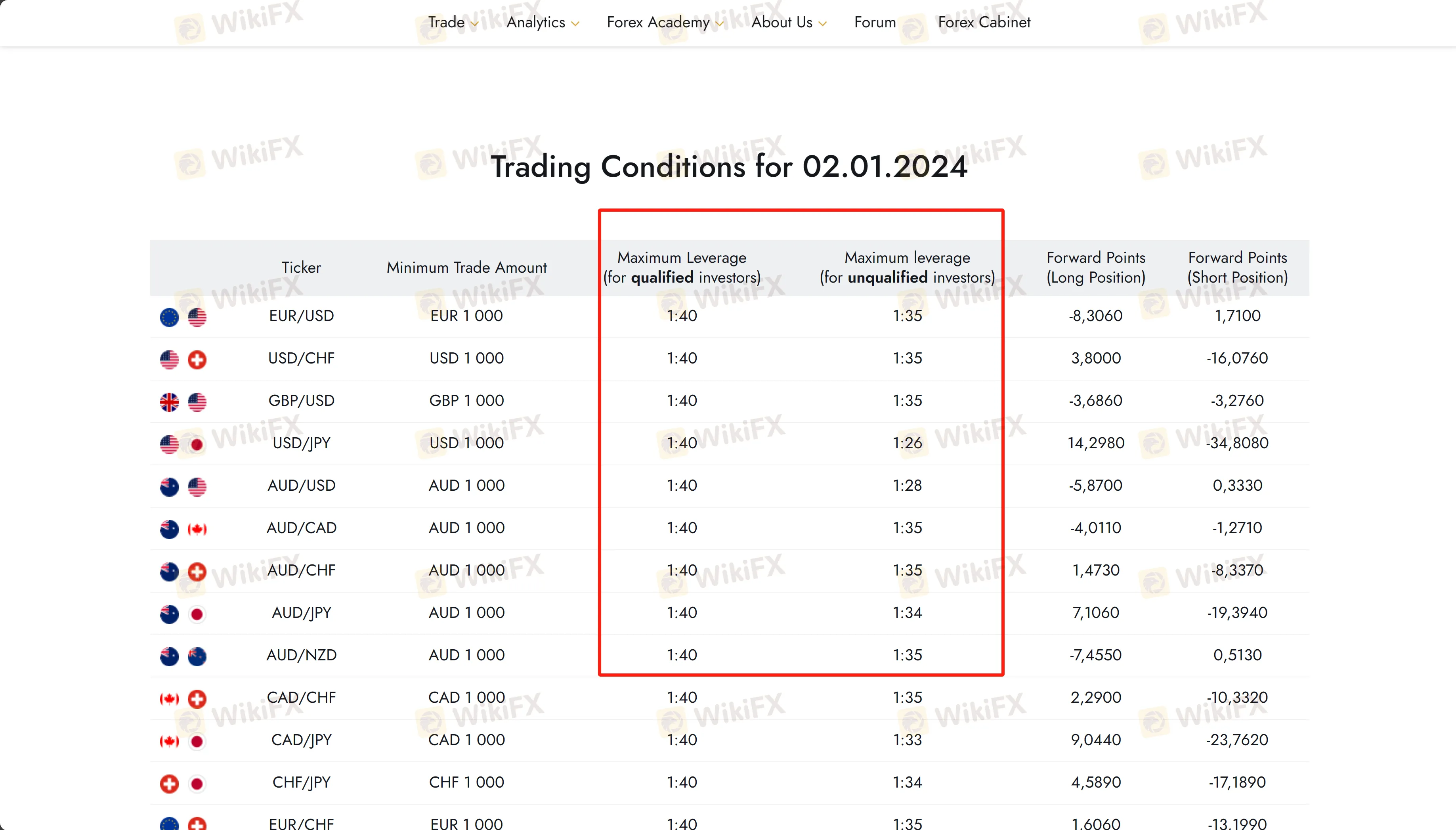Screen dimensions: 1456x830
Task: Click the Canada flag in AUD/CAD row
Action: pos(197,529)
